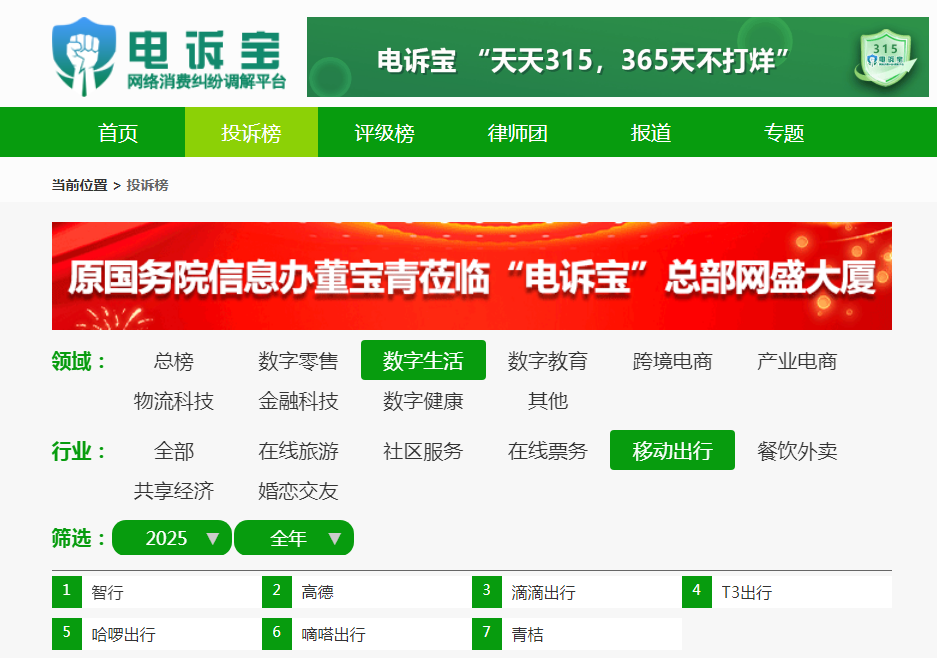Select the 其他 domain filter
The height and width of the screenshot is (658, 937).
(x=547, y=401)
